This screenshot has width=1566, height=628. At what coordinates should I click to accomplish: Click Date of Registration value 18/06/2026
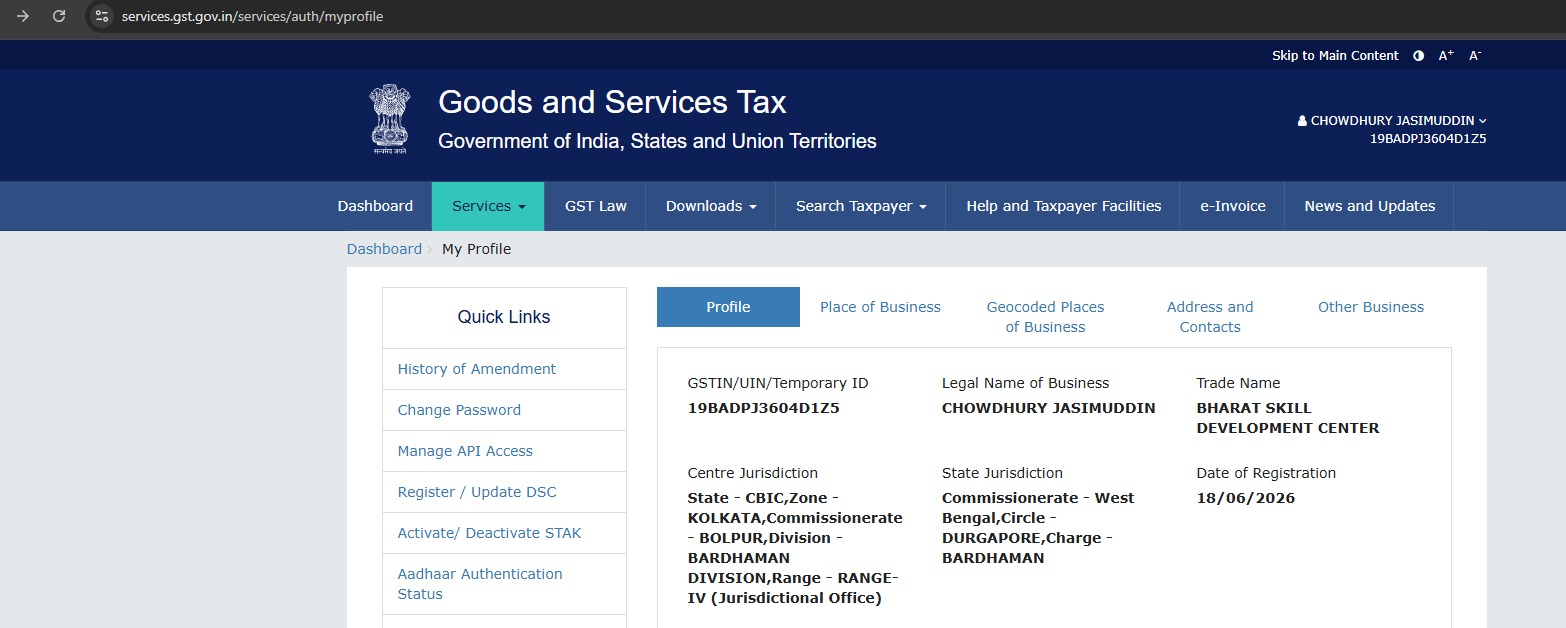click(x=1245, y=498)
